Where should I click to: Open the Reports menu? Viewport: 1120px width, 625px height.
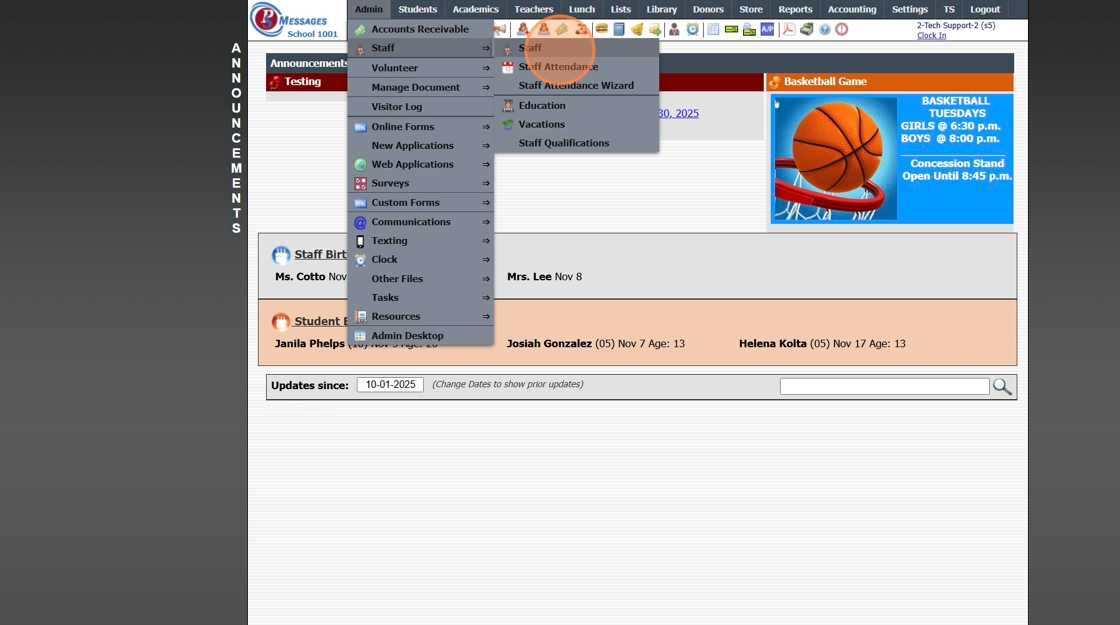[x=795, y=9]
